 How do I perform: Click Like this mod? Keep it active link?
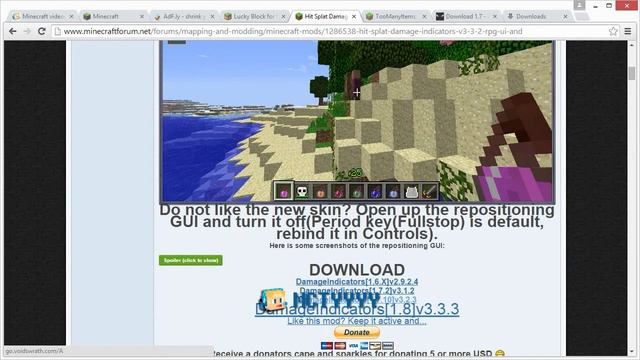pos(357,321)
